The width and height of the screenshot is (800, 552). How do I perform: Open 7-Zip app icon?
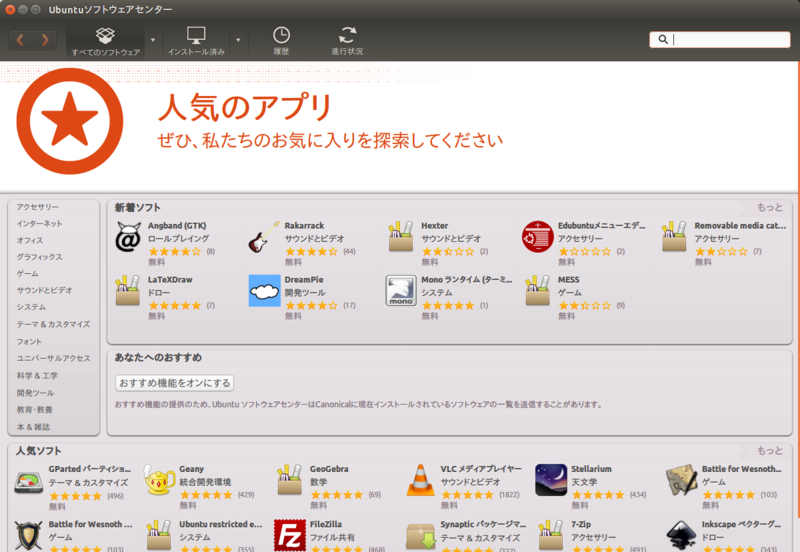(551, 535)
